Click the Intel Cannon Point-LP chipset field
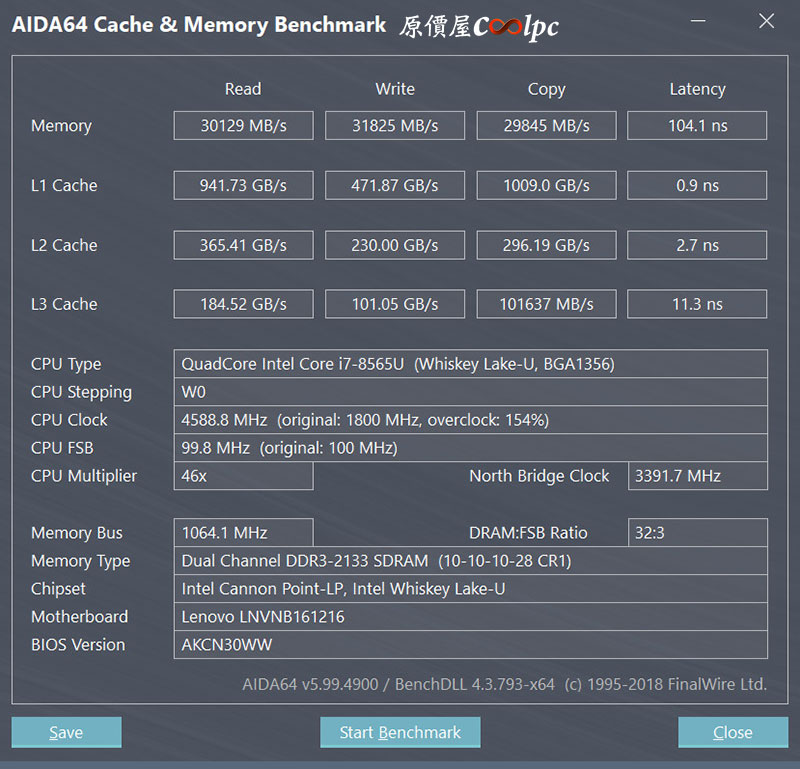Screen dimensions: 800x769 470,589
